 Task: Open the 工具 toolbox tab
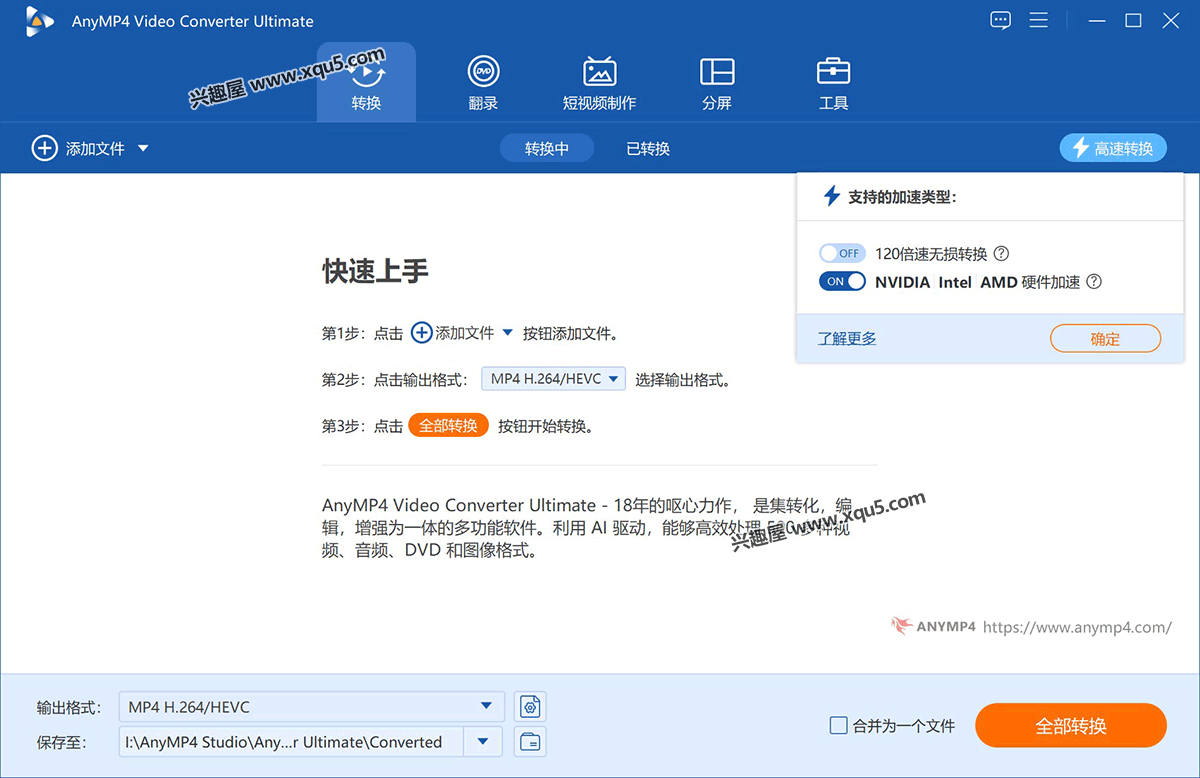click(x=833, y=83)
